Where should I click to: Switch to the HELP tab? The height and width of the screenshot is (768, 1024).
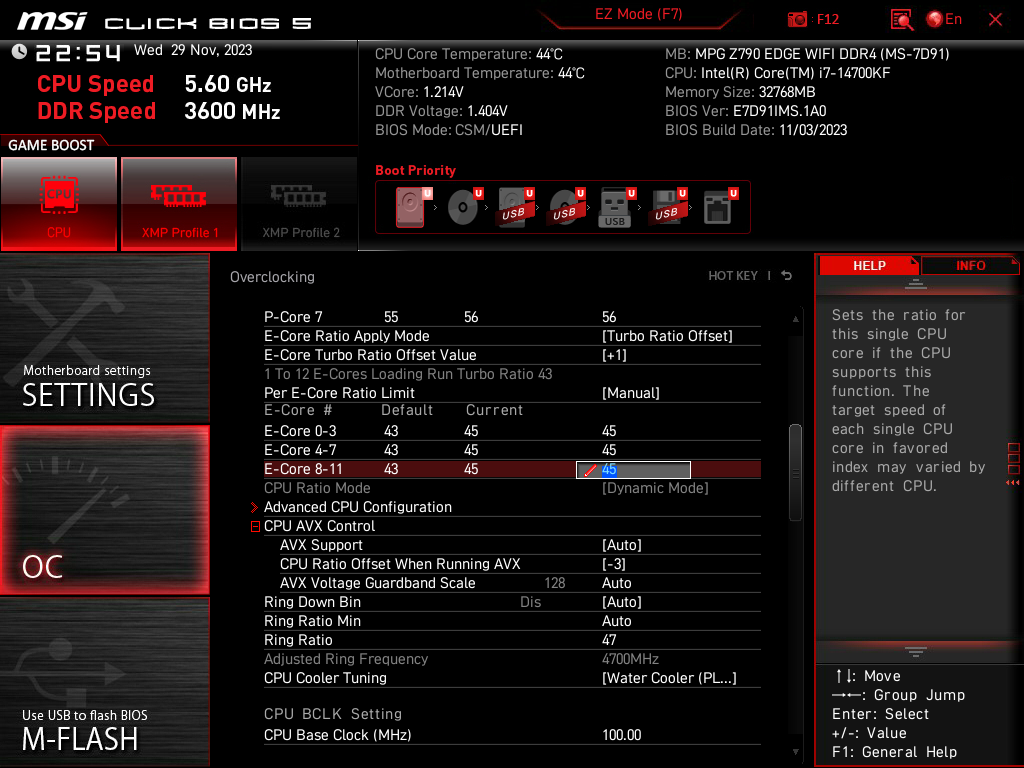point(869,266)
